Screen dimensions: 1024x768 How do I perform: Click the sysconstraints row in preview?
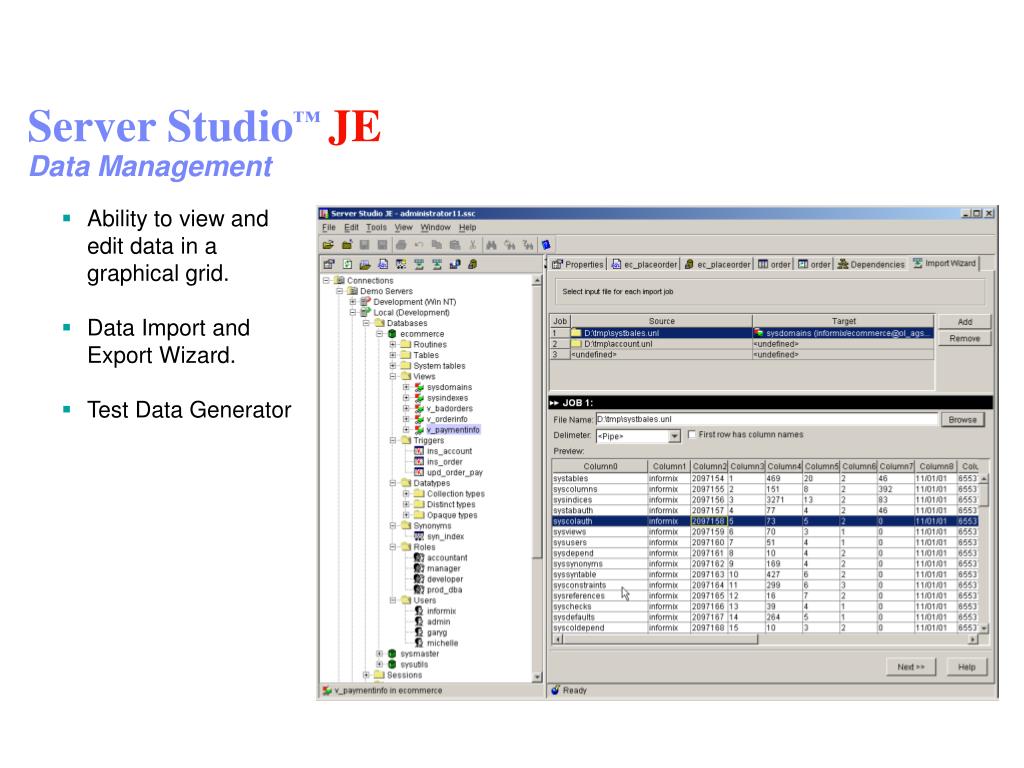765,585
